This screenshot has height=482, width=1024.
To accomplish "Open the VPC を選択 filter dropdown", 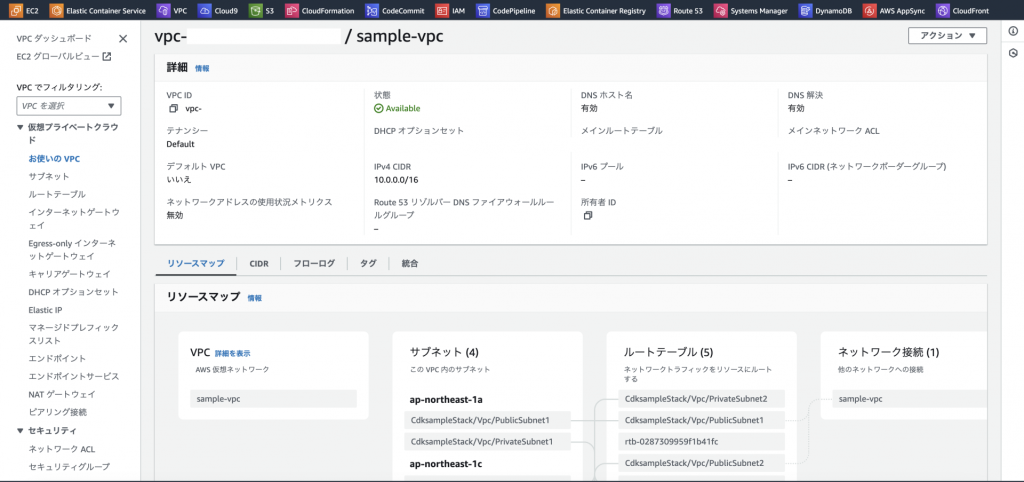I will click(x=68, y=106).
